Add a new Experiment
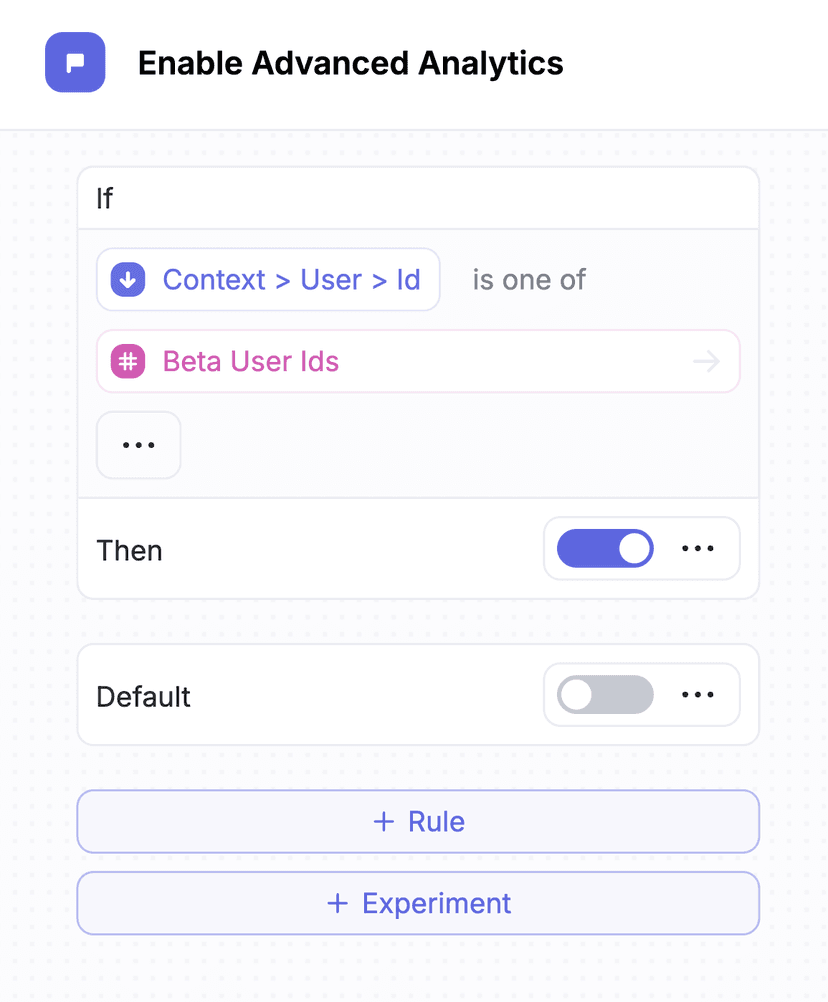 click(418, 903)
